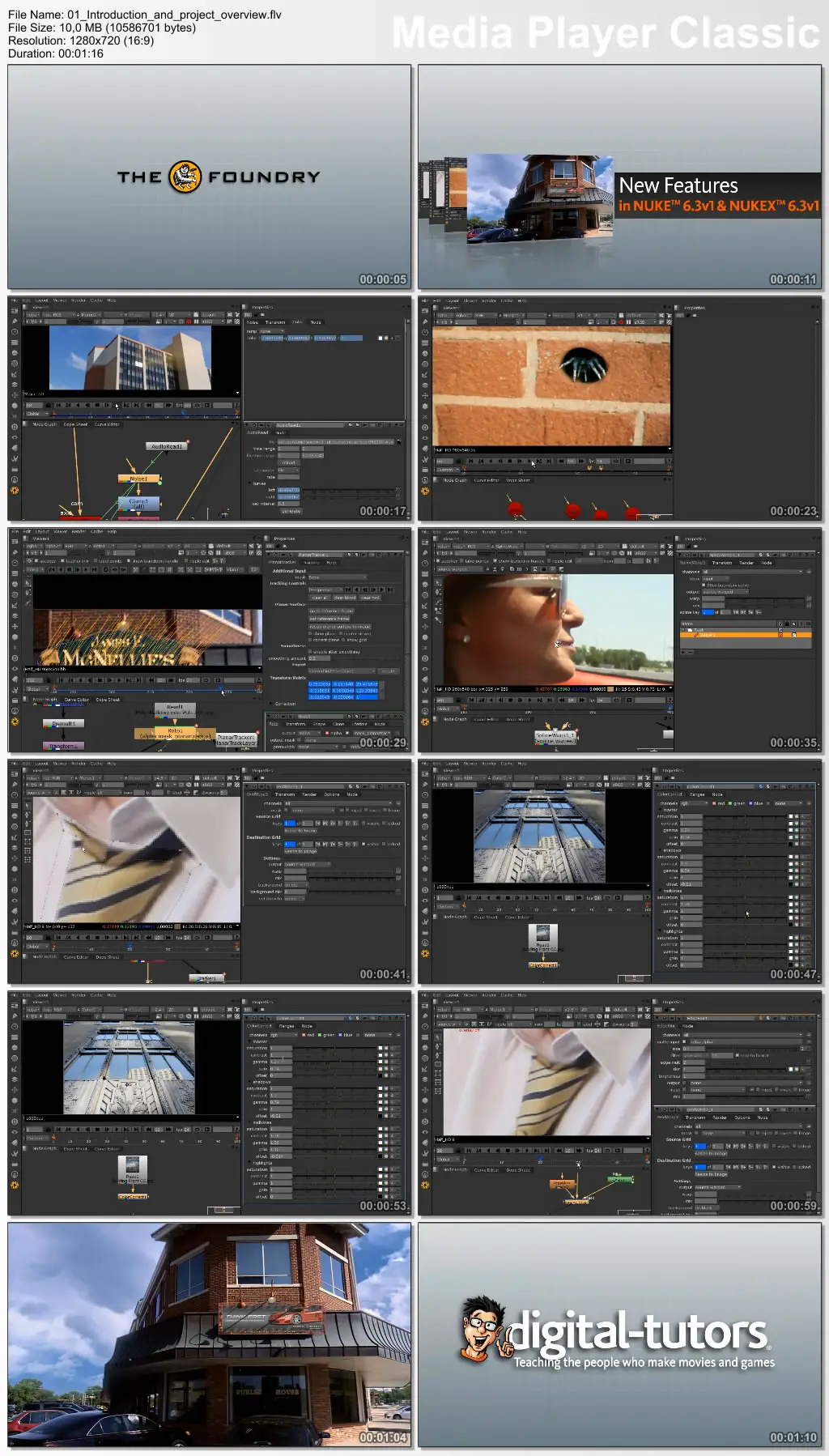Toggle the blue channel checkbox in 00:00:47 frame
This screenshot has height=1456, width=829.
[750, 803]
